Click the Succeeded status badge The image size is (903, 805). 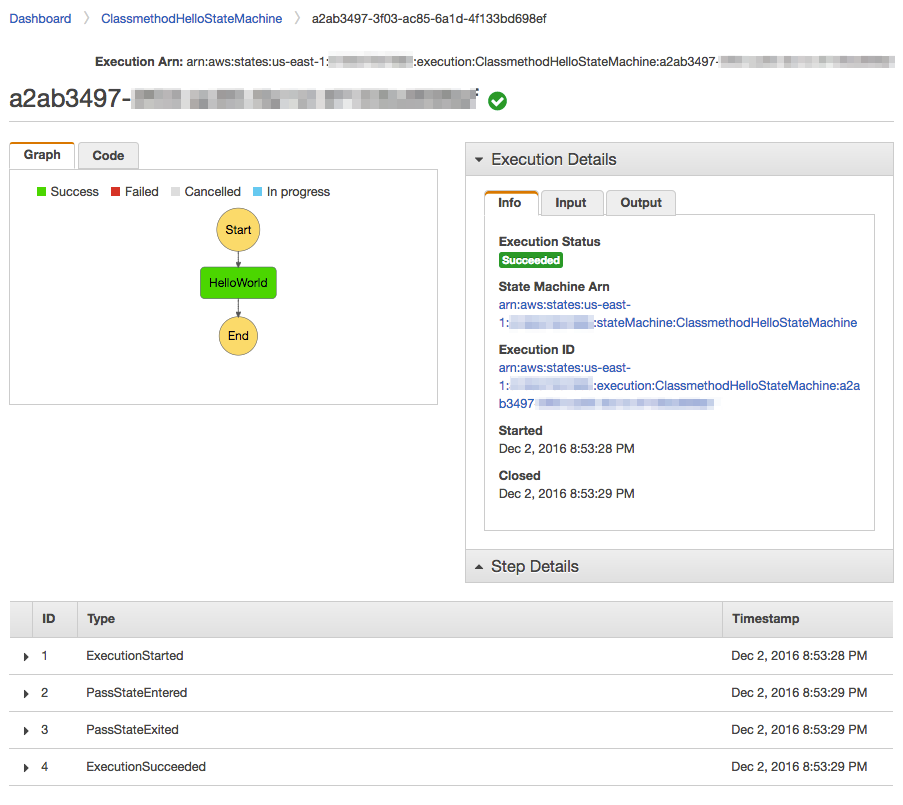tap(530, 260)
